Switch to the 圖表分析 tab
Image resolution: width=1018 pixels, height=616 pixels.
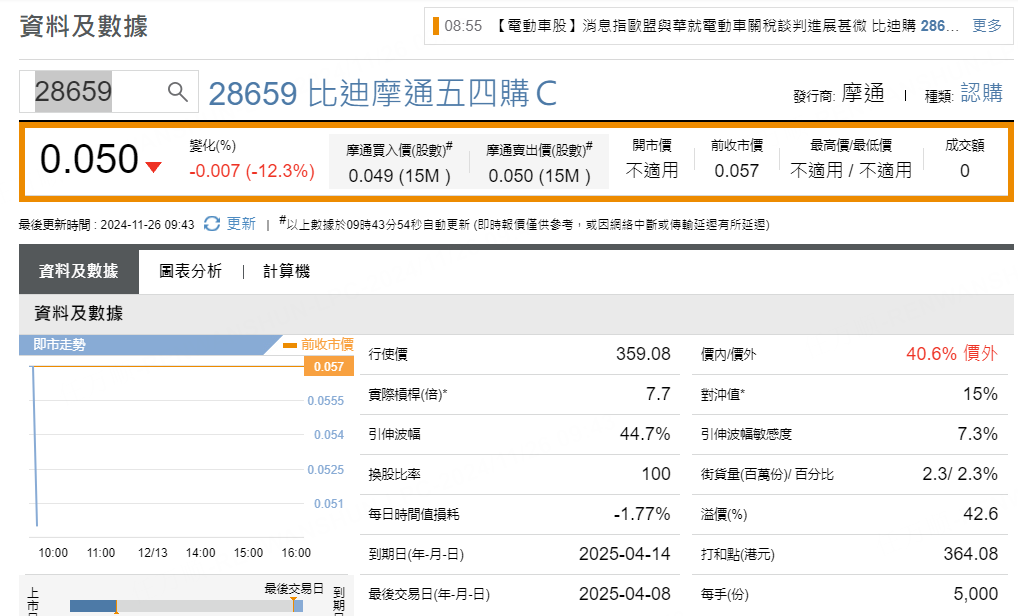[190, 271]
